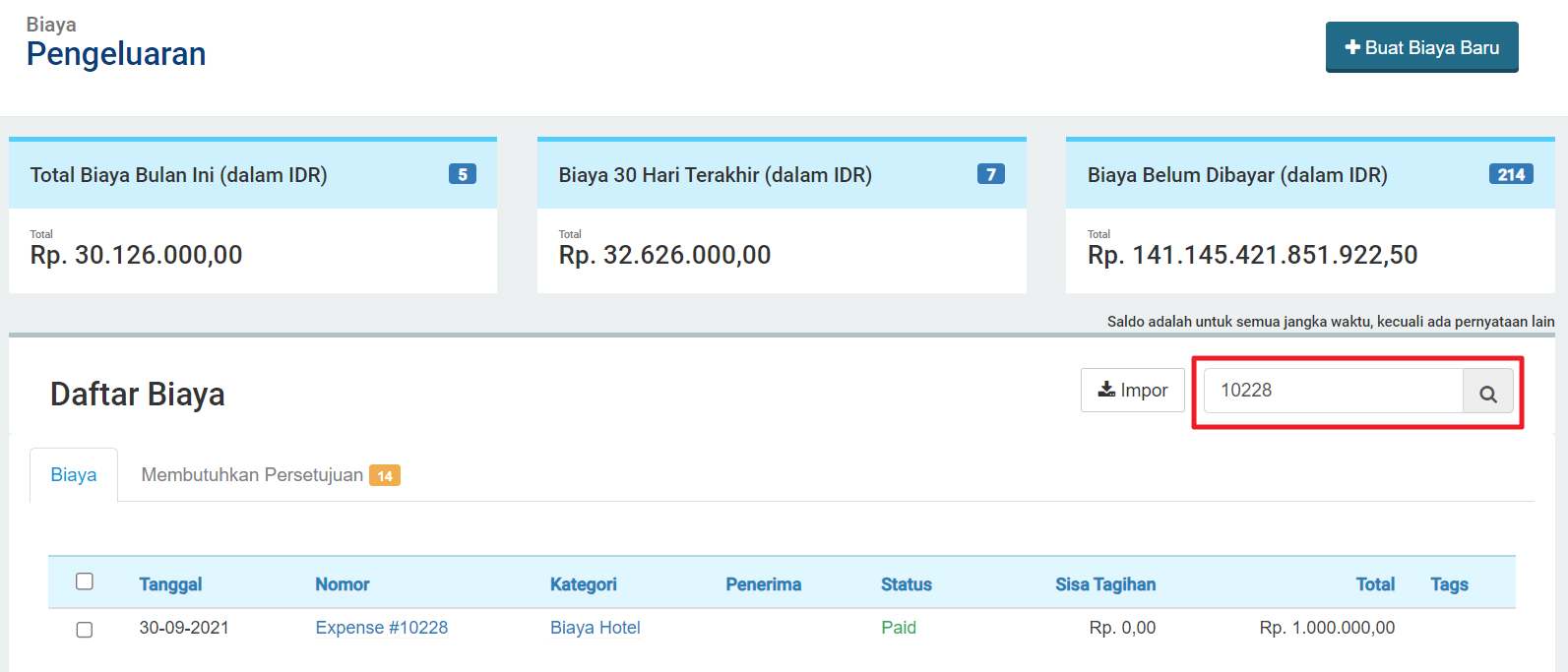Sort by the Tanggal column header
The image size is (1568, 672).
pyautogui.click(x=170, y=584)
